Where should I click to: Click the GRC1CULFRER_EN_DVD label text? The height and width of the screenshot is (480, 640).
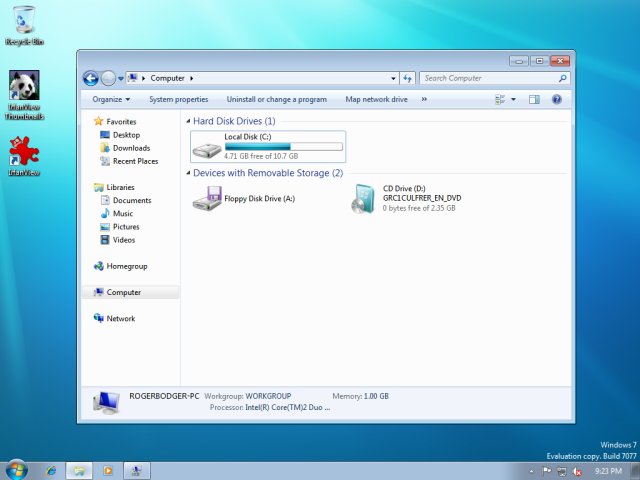422,198
